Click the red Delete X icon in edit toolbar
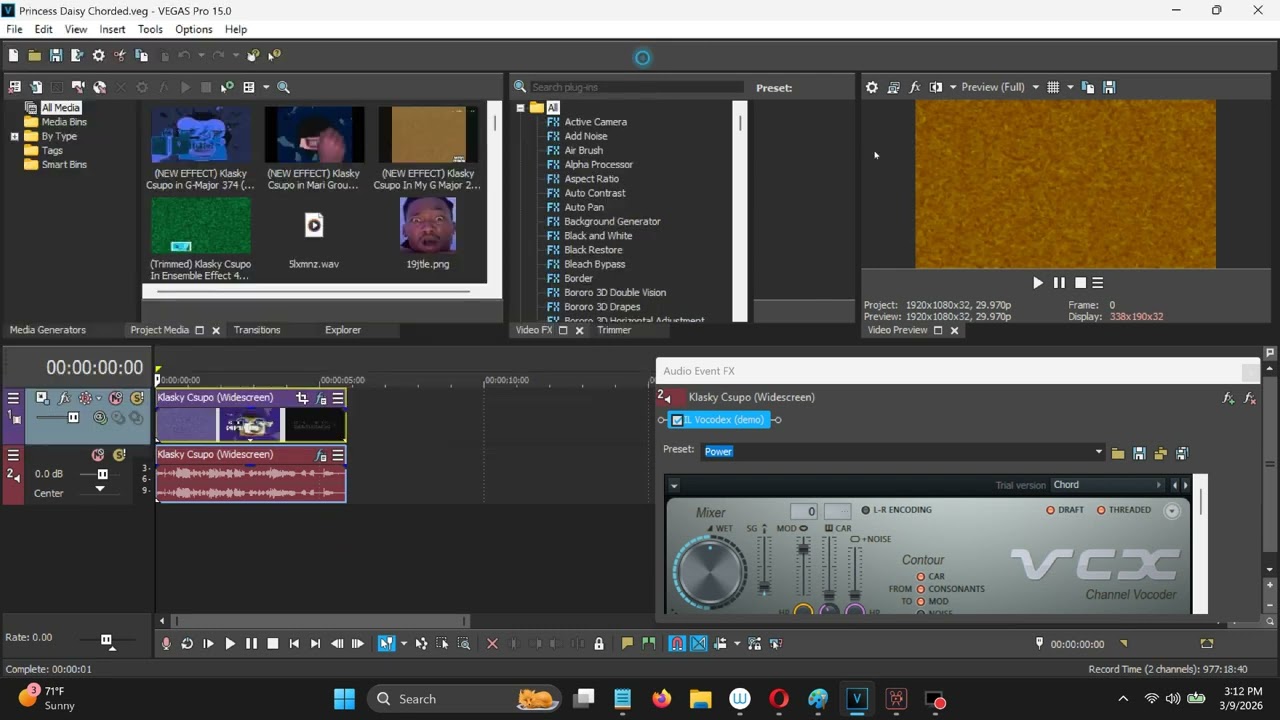 click(x=492, y=644)
